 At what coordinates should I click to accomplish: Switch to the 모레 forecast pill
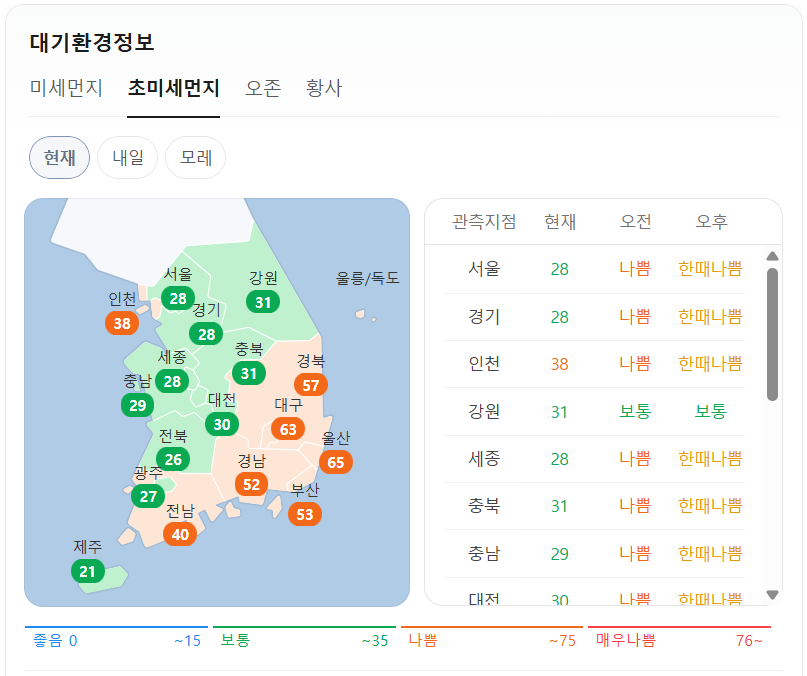(x=196, y=158)
